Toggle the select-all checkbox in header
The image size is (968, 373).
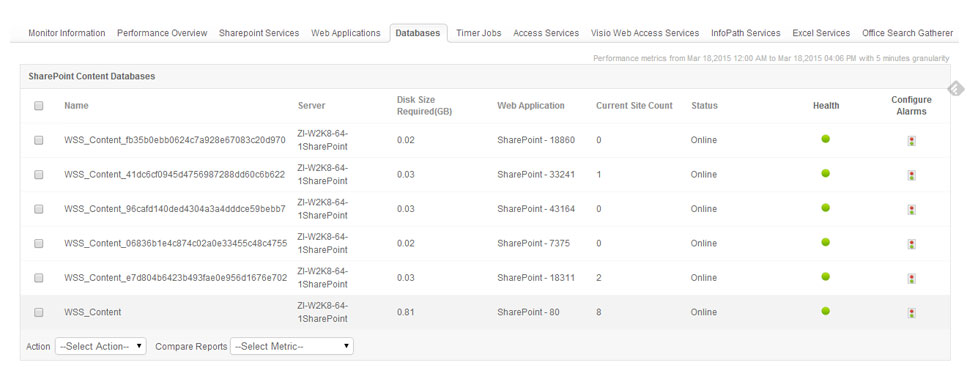click(x=39, y=106)
